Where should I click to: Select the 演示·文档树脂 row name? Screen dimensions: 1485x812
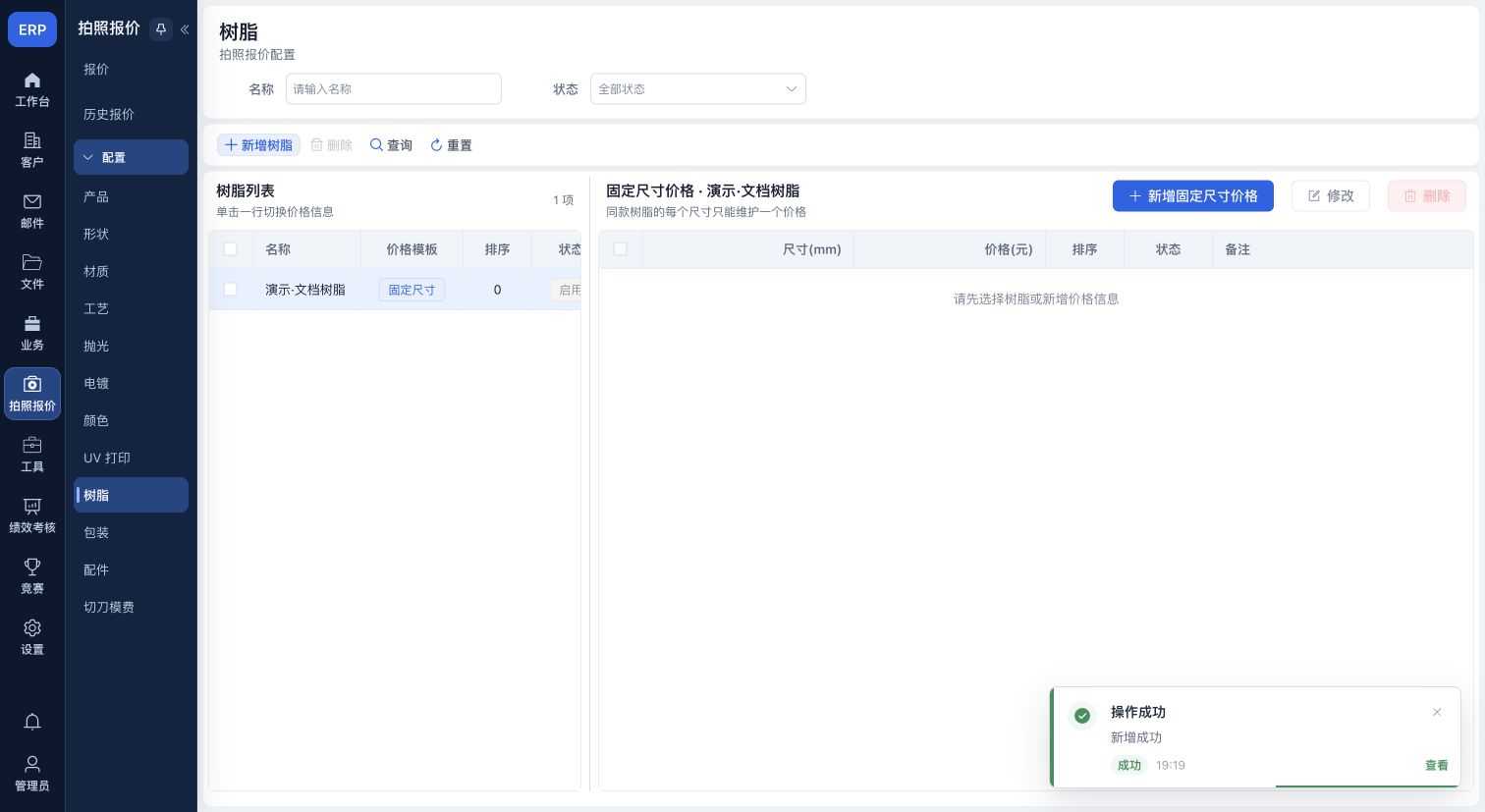click(305, 290)
